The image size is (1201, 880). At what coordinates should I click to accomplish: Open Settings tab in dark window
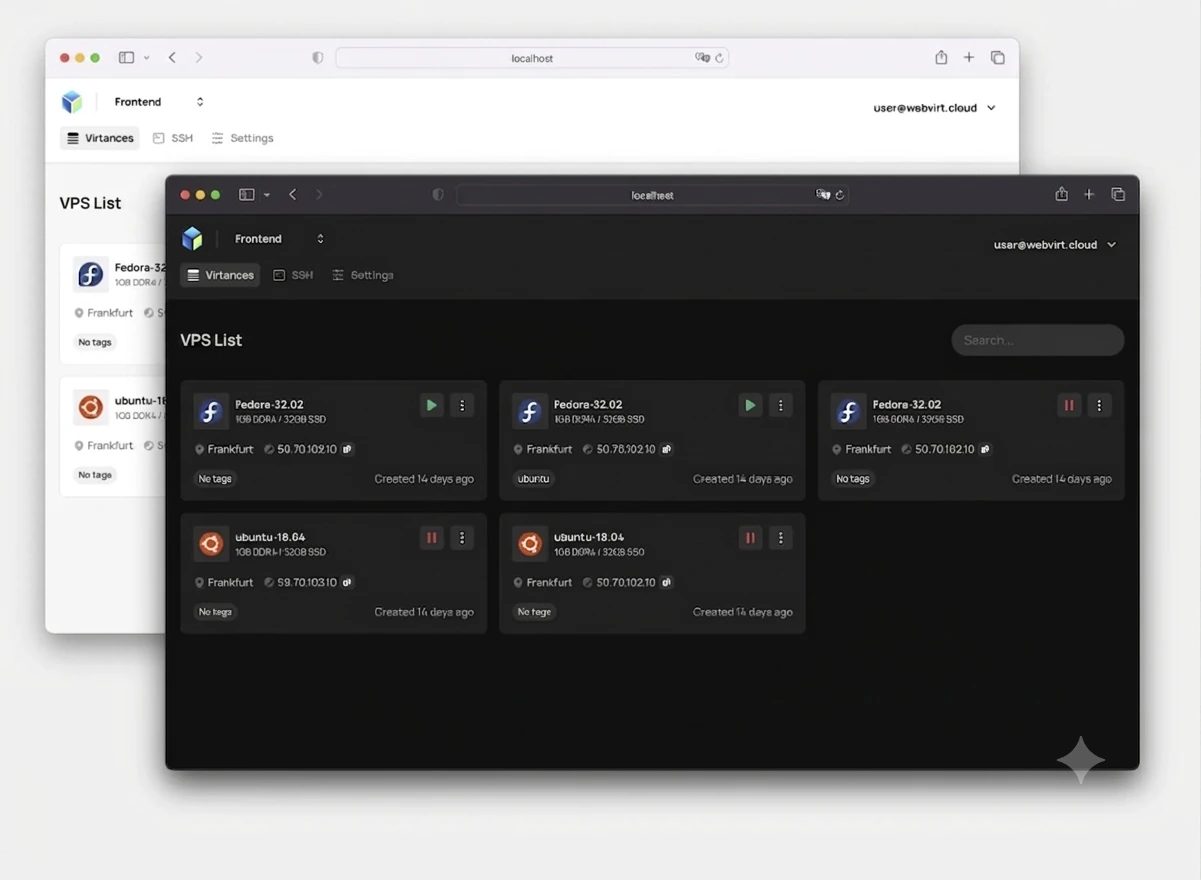363,275
